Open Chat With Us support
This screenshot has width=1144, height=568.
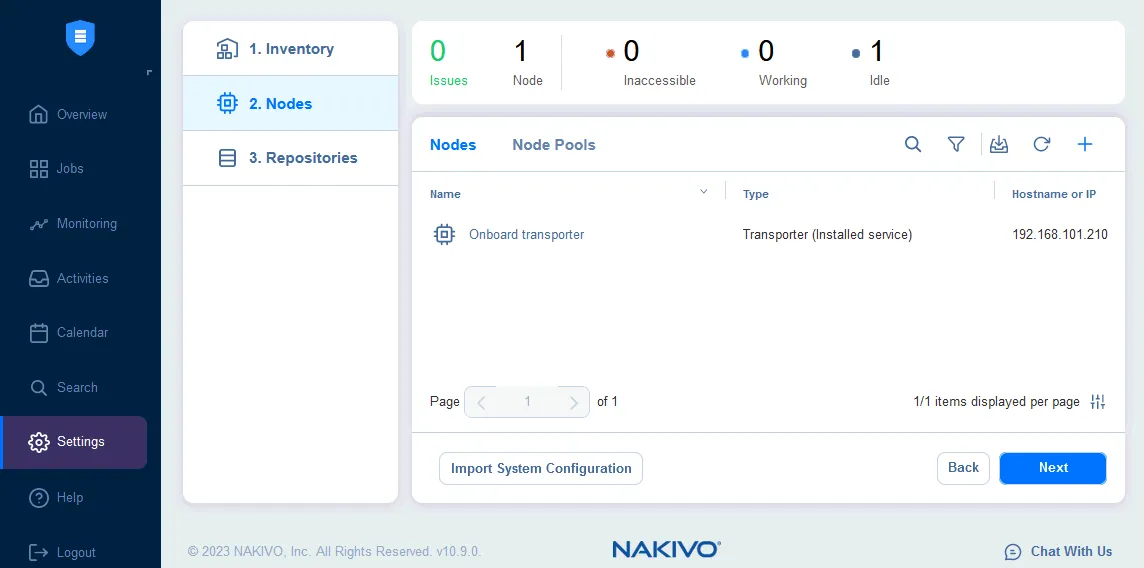pyautogui.click(x=1058, y=551)
